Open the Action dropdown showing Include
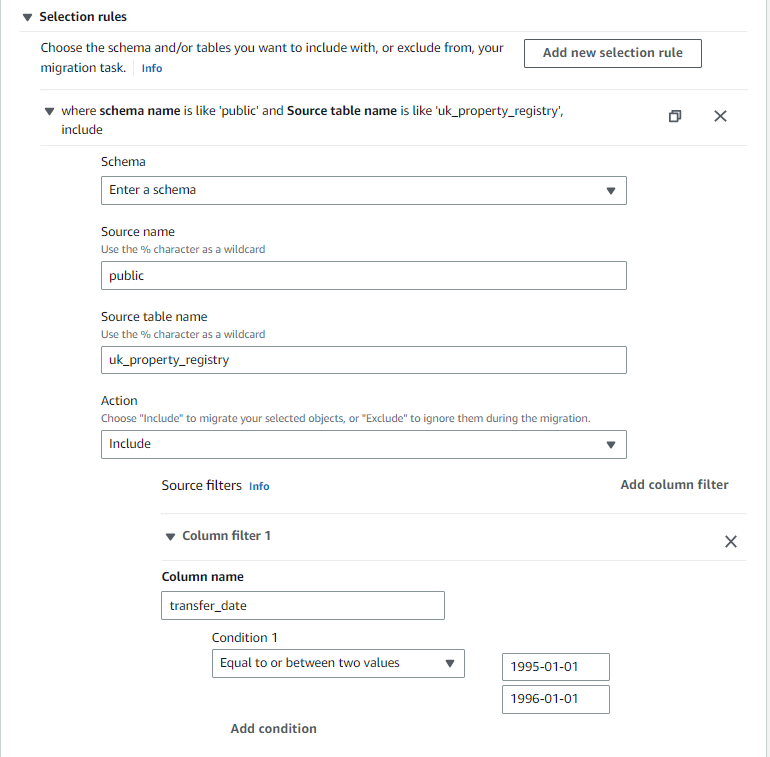 tap(363, 444)
